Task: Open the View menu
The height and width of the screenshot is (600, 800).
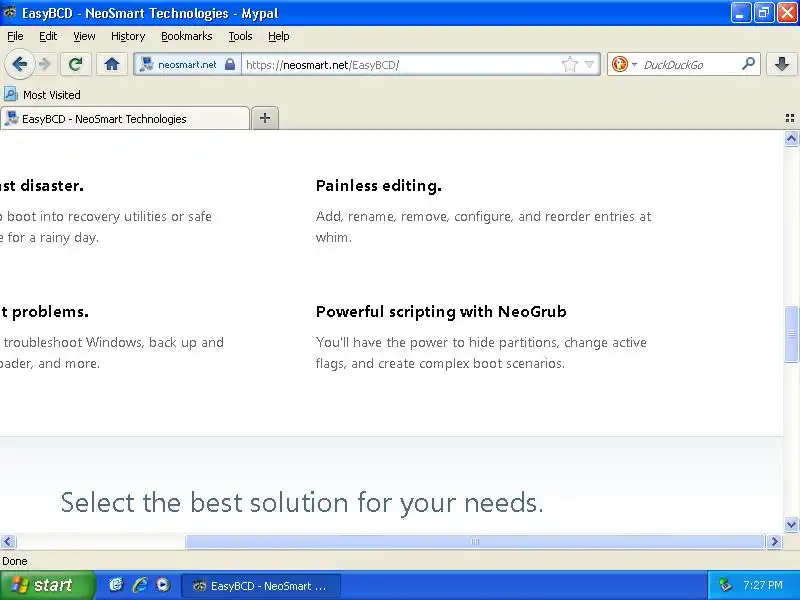Action: click(84, 36)
